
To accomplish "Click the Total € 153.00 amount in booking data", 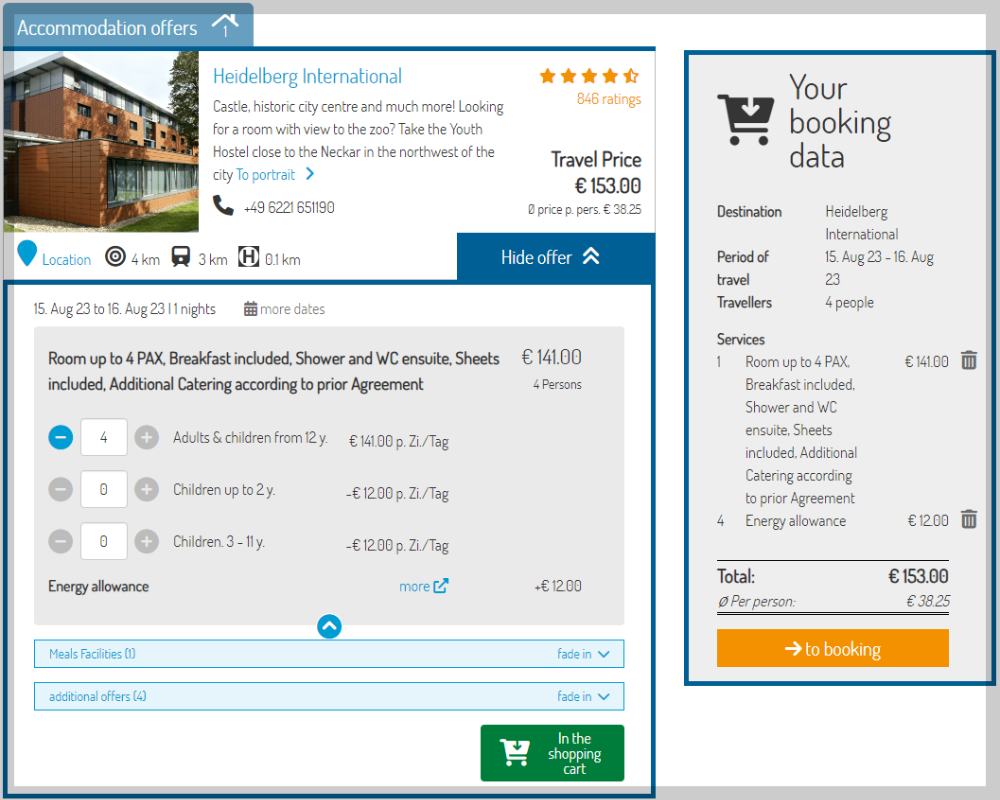I will [x=918, y=576].
